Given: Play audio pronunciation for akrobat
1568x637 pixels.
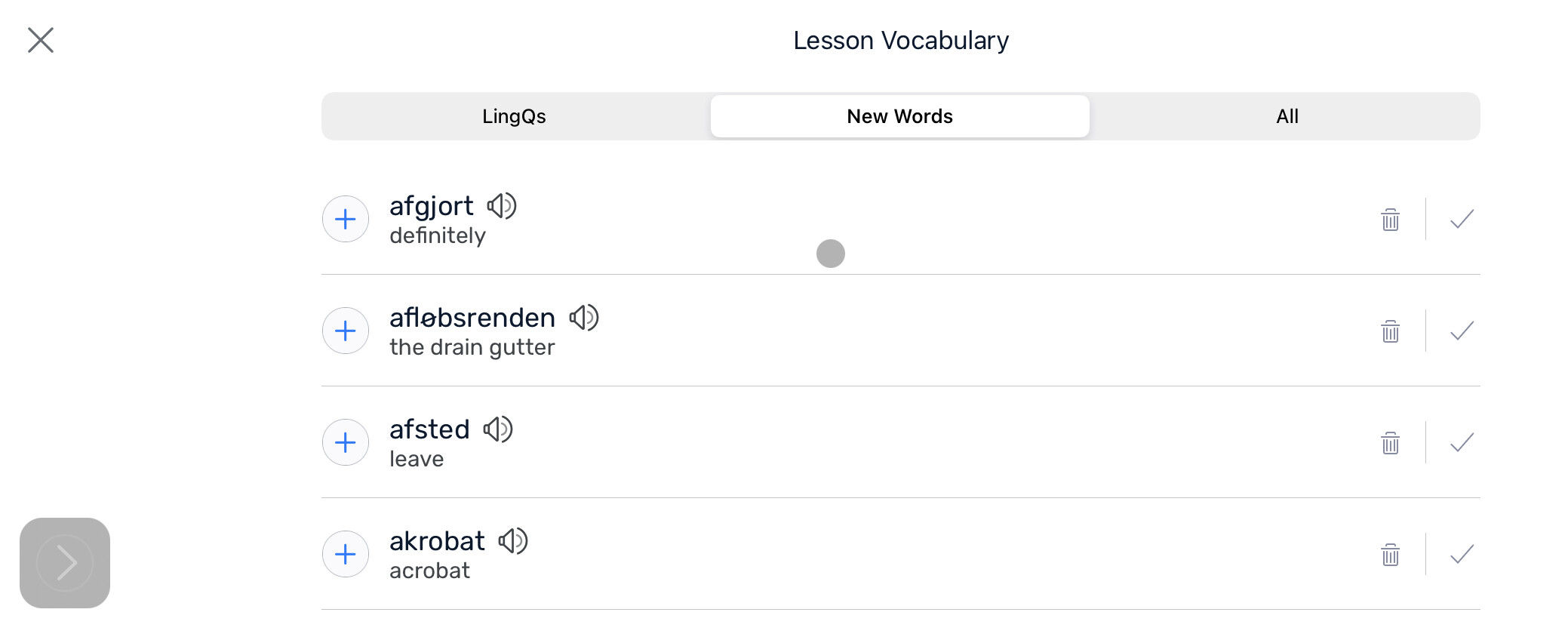Looking at the screenshot, I should click(513, 541).
